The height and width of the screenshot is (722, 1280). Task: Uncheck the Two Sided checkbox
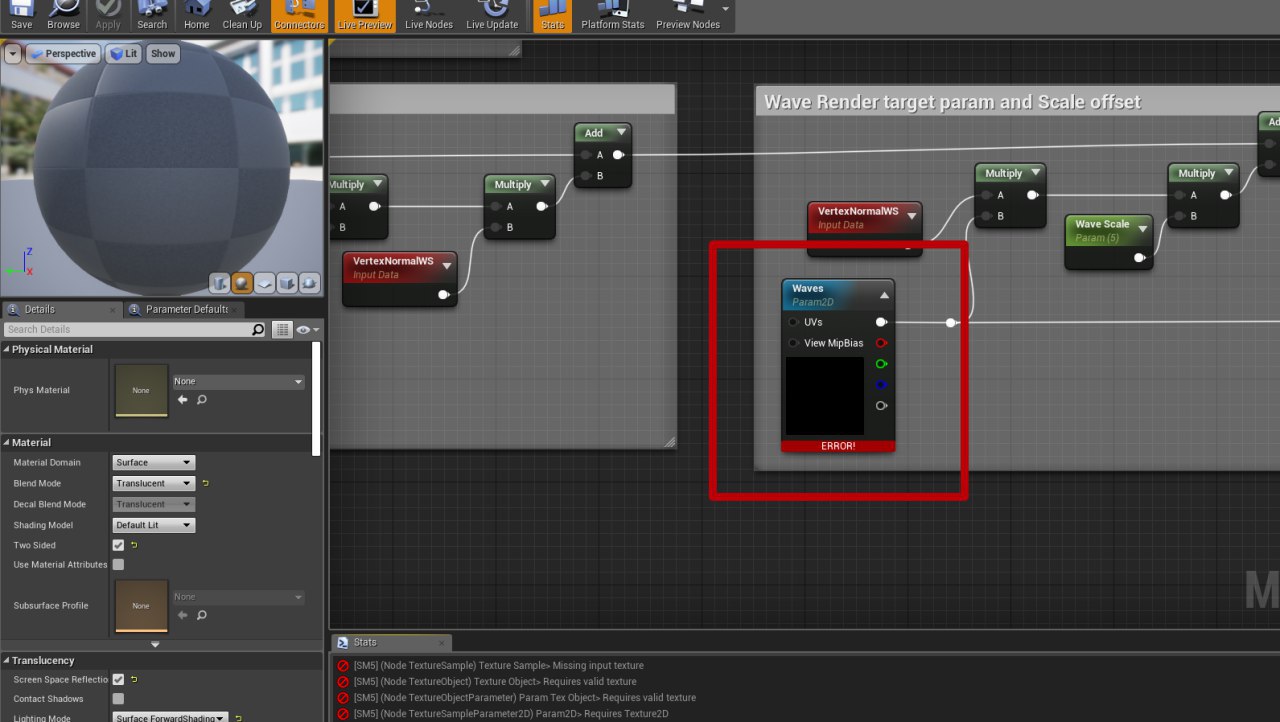[118, 545]
